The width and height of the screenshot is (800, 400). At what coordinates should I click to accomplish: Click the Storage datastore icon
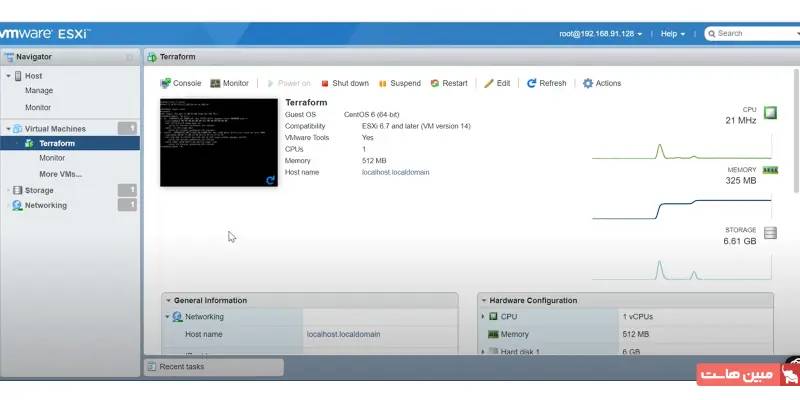[17, 190]
